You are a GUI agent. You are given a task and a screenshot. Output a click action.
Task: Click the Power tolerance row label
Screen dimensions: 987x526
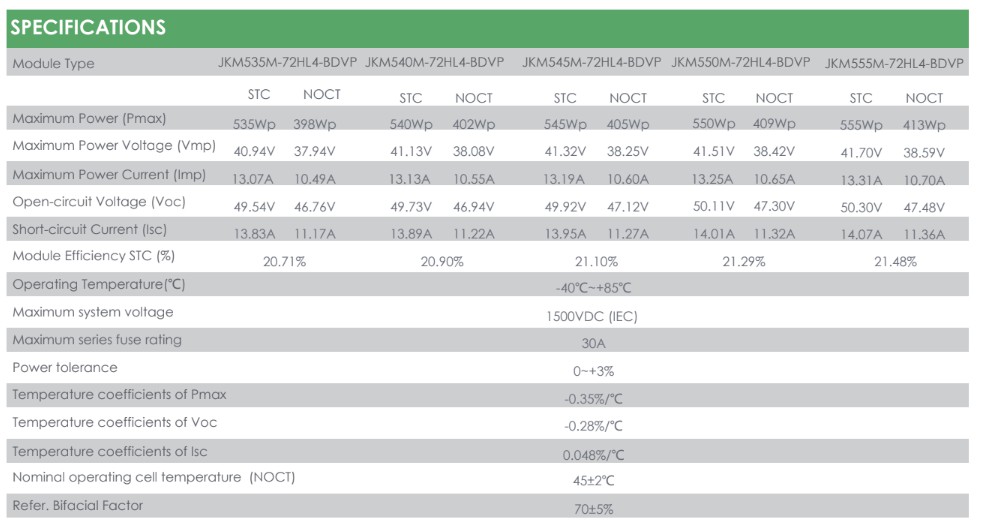65,367
